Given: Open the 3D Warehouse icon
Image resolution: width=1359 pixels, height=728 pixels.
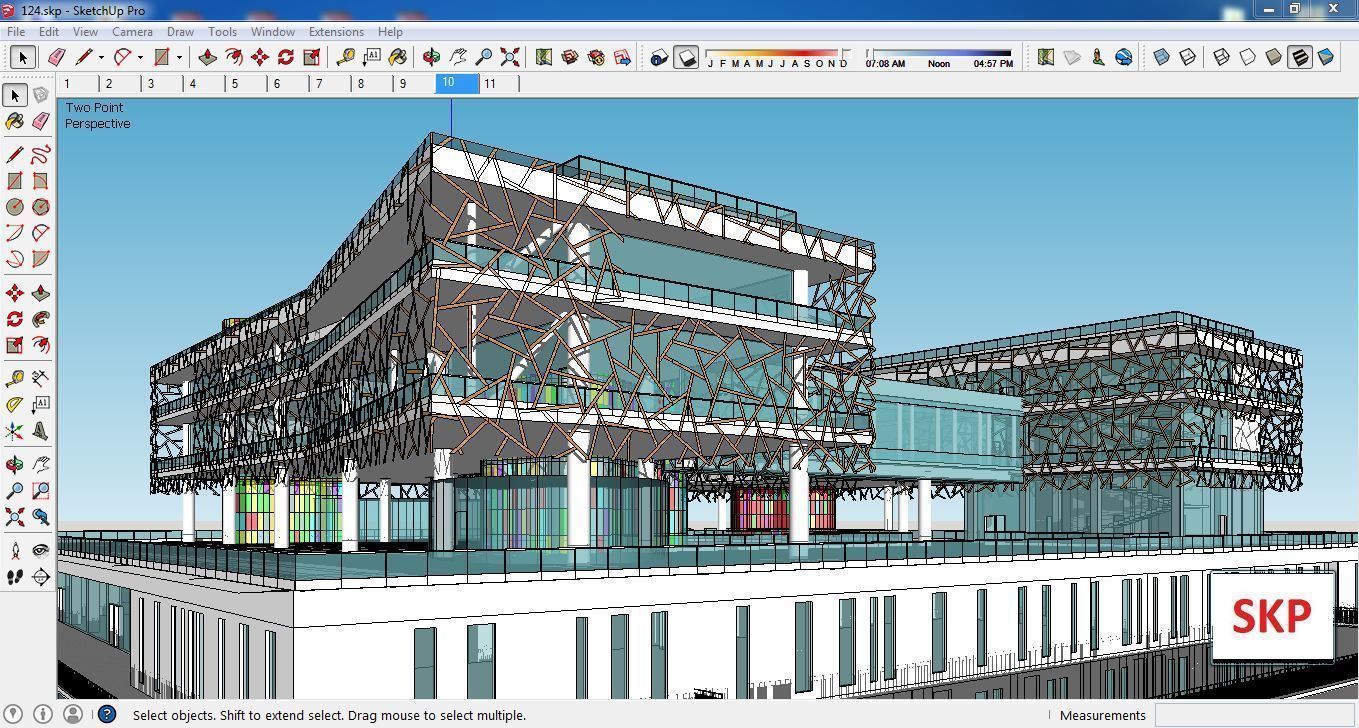Looking at the screenshot, I should [x=570, y=57].
